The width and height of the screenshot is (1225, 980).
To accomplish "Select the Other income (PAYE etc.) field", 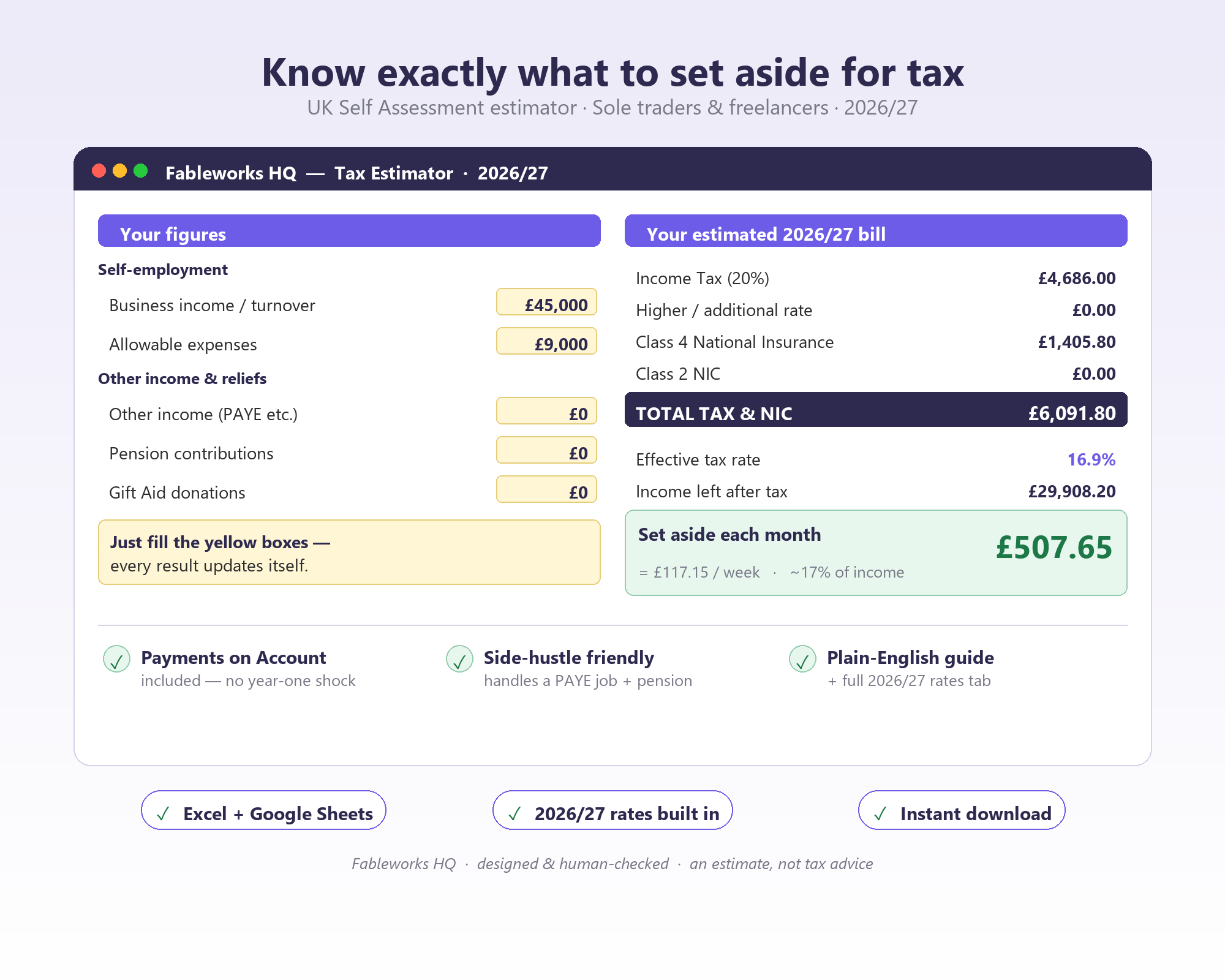I will (546, 411).
